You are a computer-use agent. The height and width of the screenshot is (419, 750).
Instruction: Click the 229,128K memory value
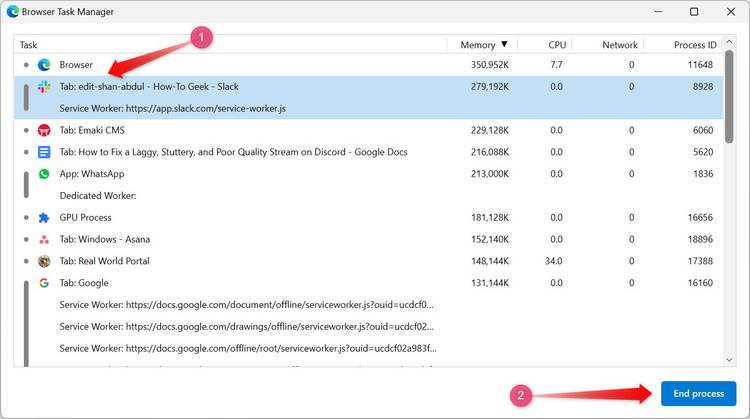coord(490,130)
